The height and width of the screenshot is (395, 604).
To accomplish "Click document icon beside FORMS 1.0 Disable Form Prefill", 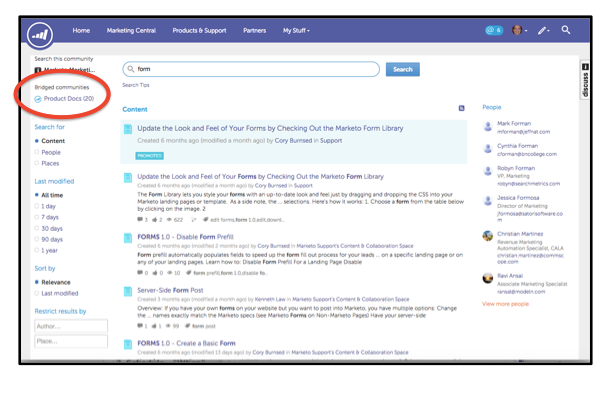I will tap(128, 238).
